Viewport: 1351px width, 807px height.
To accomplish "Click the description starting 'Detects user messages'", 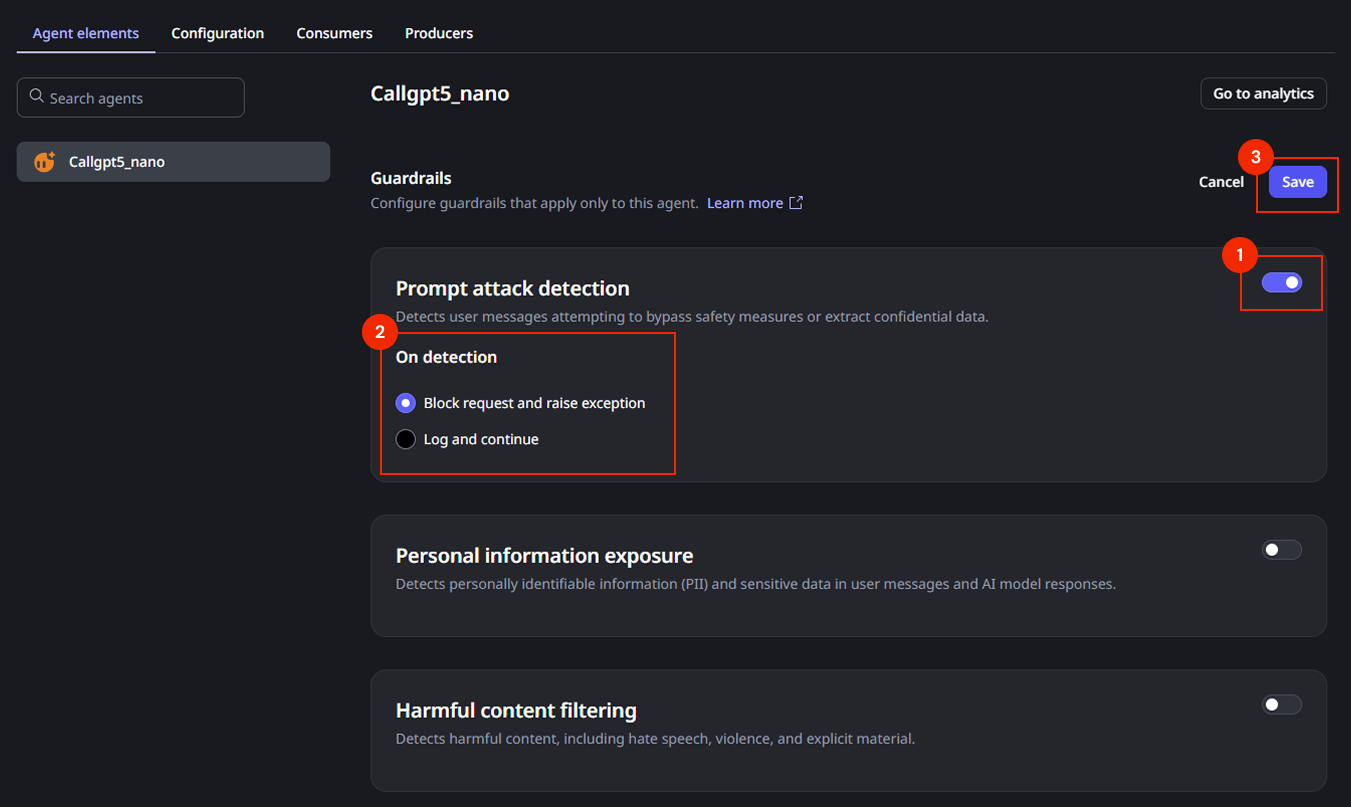I will [692, 317].
